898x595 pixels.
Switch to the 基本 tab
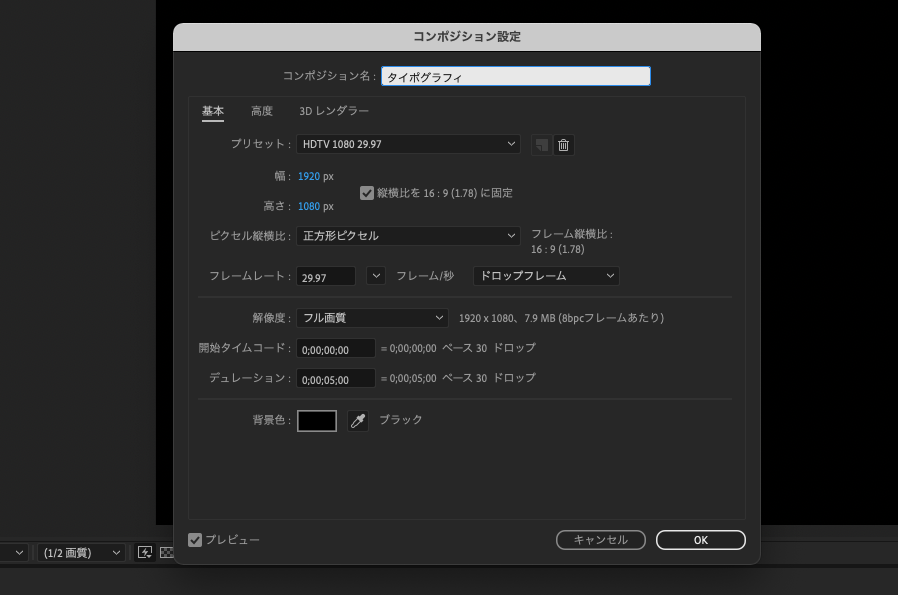point(212,111)
